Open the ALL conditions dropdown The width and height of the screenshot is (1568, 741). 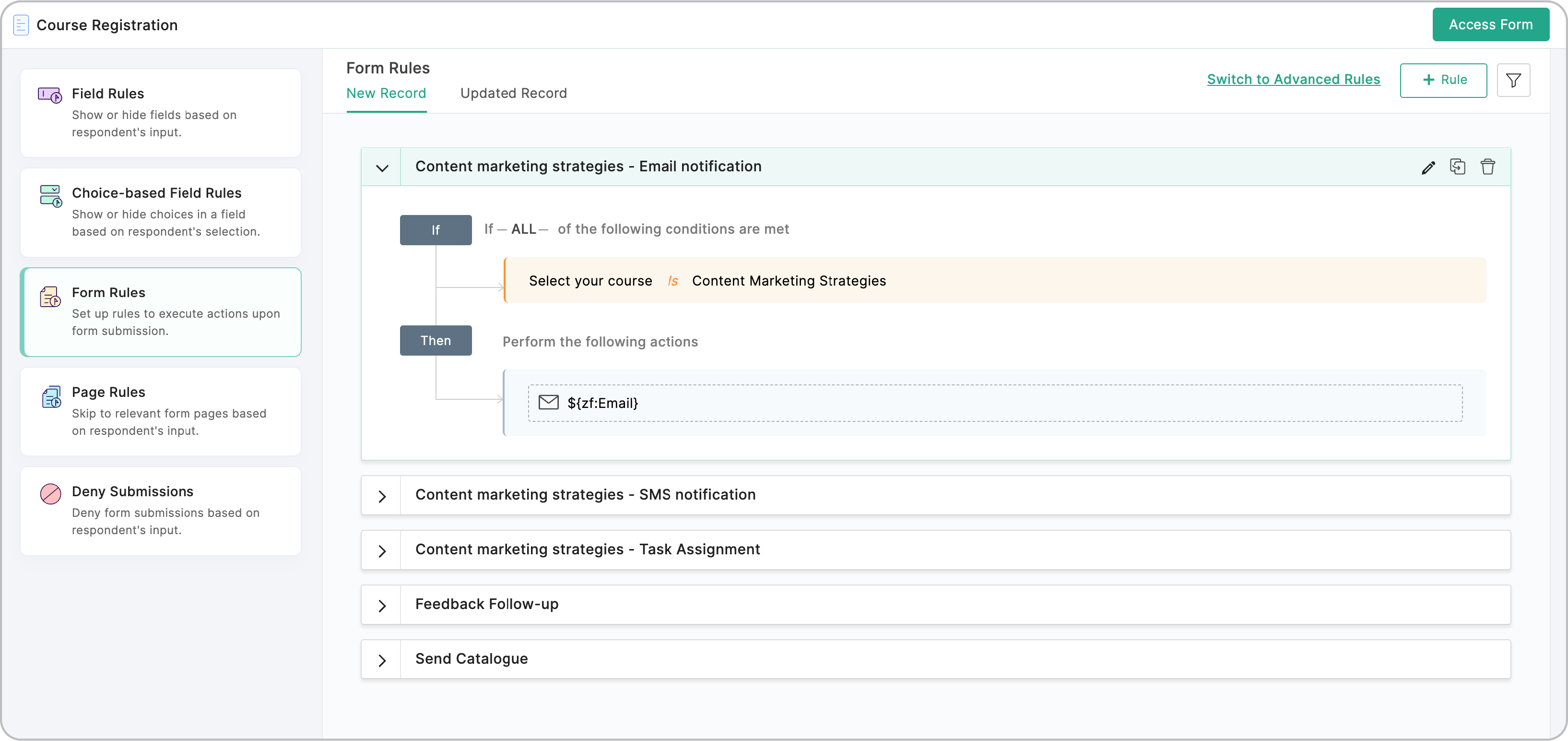(524, 228)
